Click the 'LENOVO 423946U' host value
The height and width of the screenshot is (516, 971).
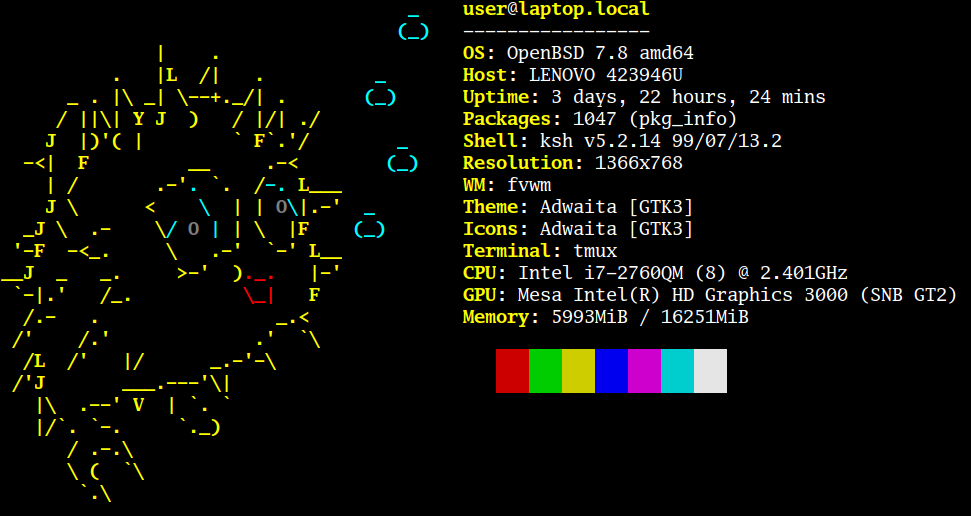(x=606, y=75)
